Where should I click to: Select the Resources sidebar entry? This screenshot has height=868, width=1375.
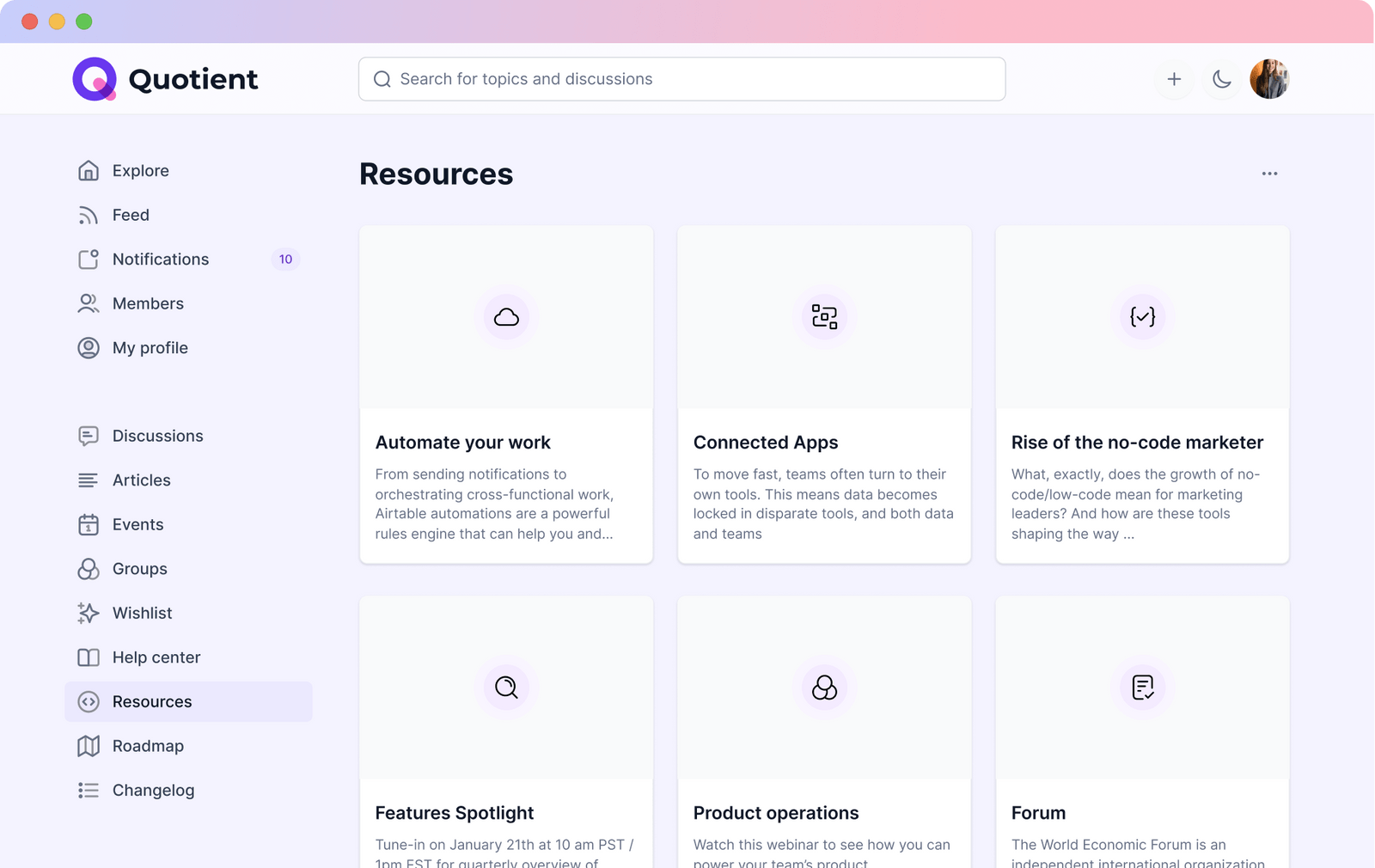(152, 701)
